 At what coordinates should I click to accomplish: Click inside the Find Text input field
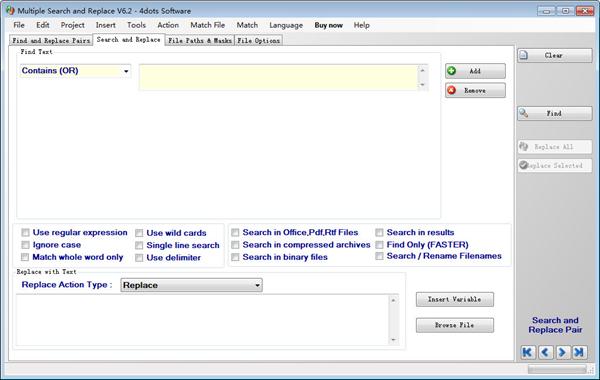(279, 78)
